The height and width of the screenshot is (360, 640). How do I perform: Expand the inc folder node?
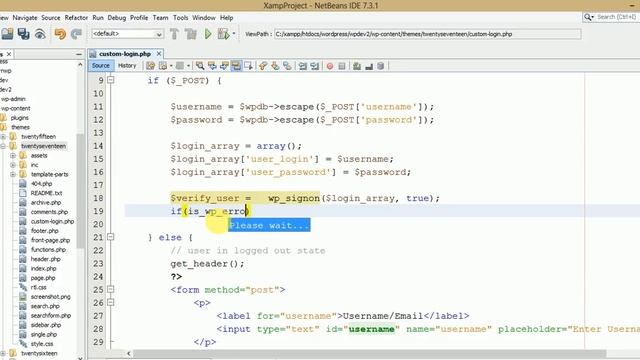click(13, 165)
